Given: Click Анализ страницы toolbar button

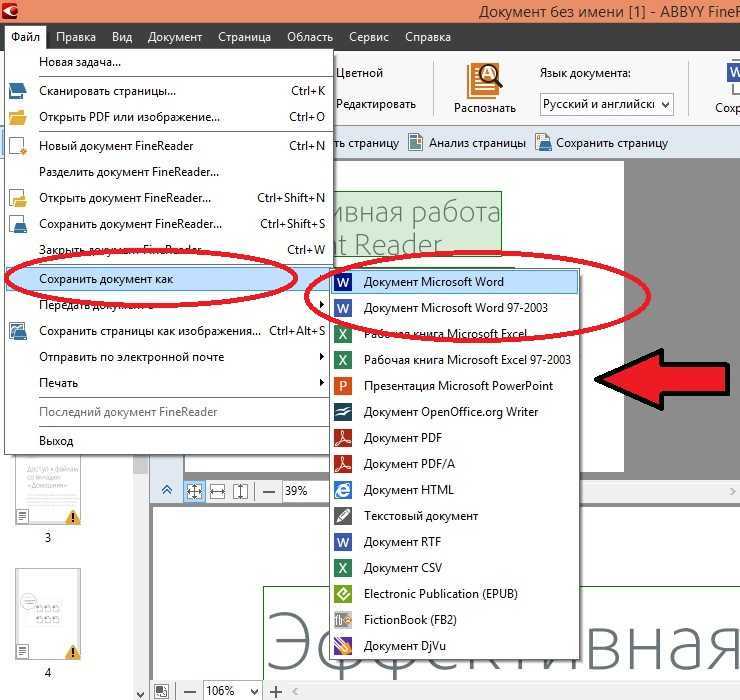Looking at the screenshot, I should 467,143.
